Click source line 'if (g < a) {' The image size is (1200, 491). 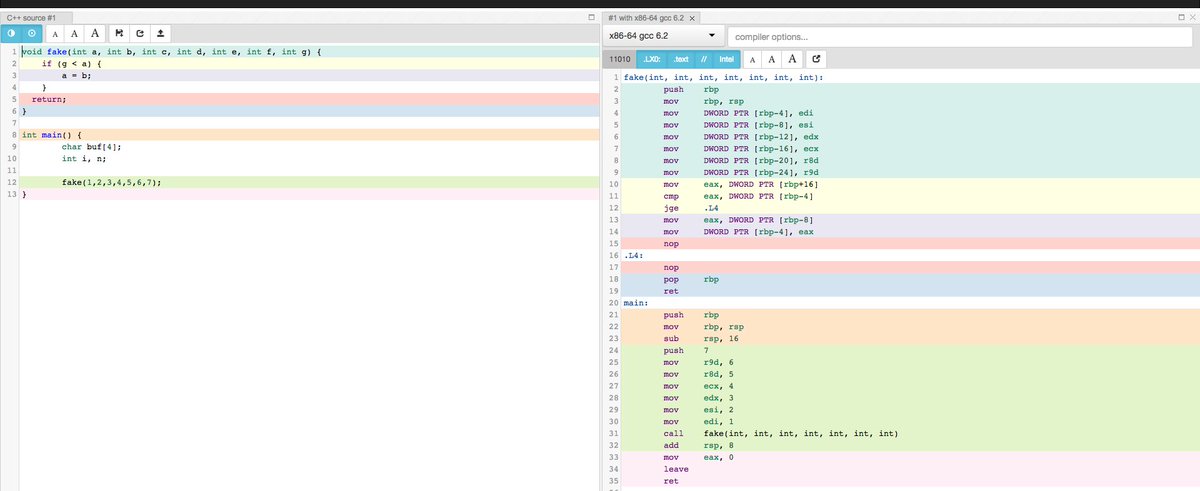tap(71, 63)
